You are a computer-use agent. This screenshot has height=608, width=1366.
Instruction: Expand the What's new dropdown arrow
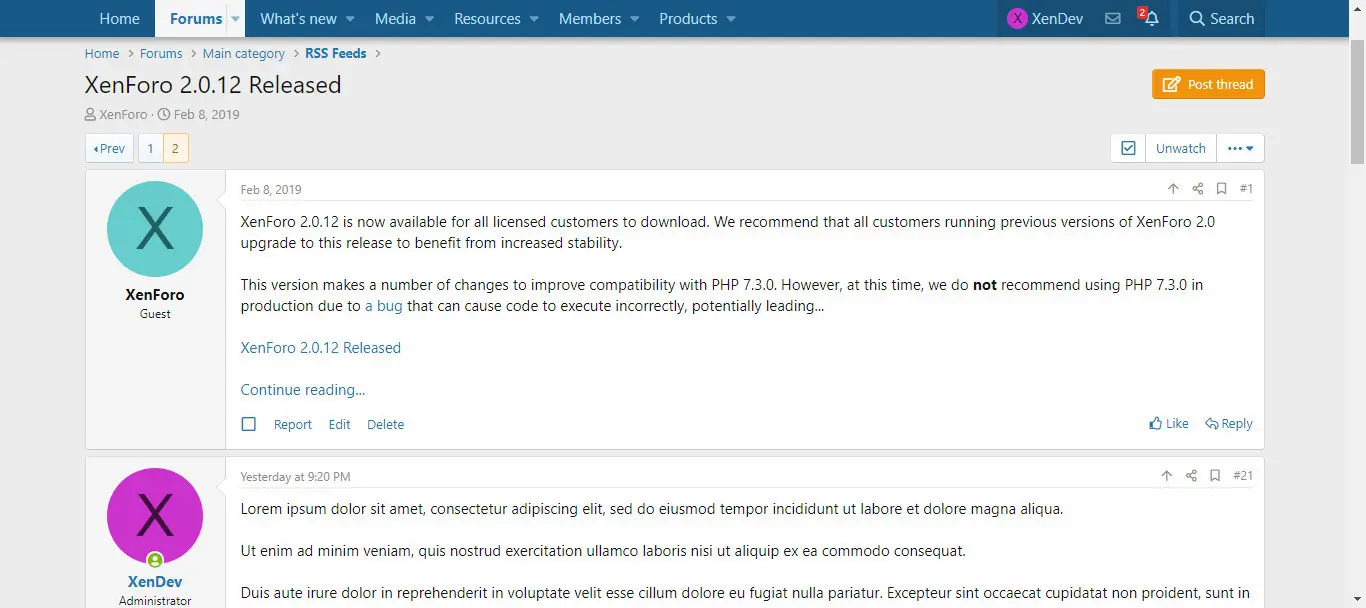[350, 19]
